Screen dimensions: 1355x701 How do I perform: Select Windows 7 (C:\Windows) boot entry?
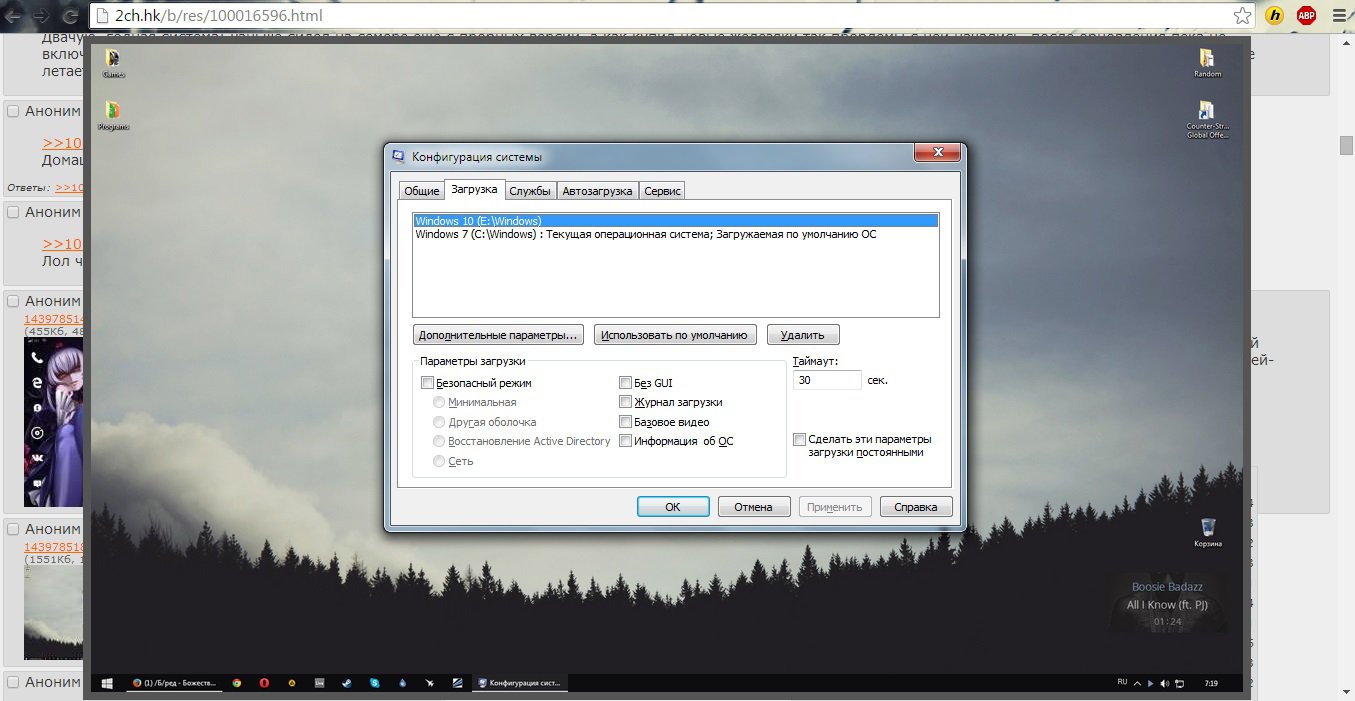click(x=676, y=235)
